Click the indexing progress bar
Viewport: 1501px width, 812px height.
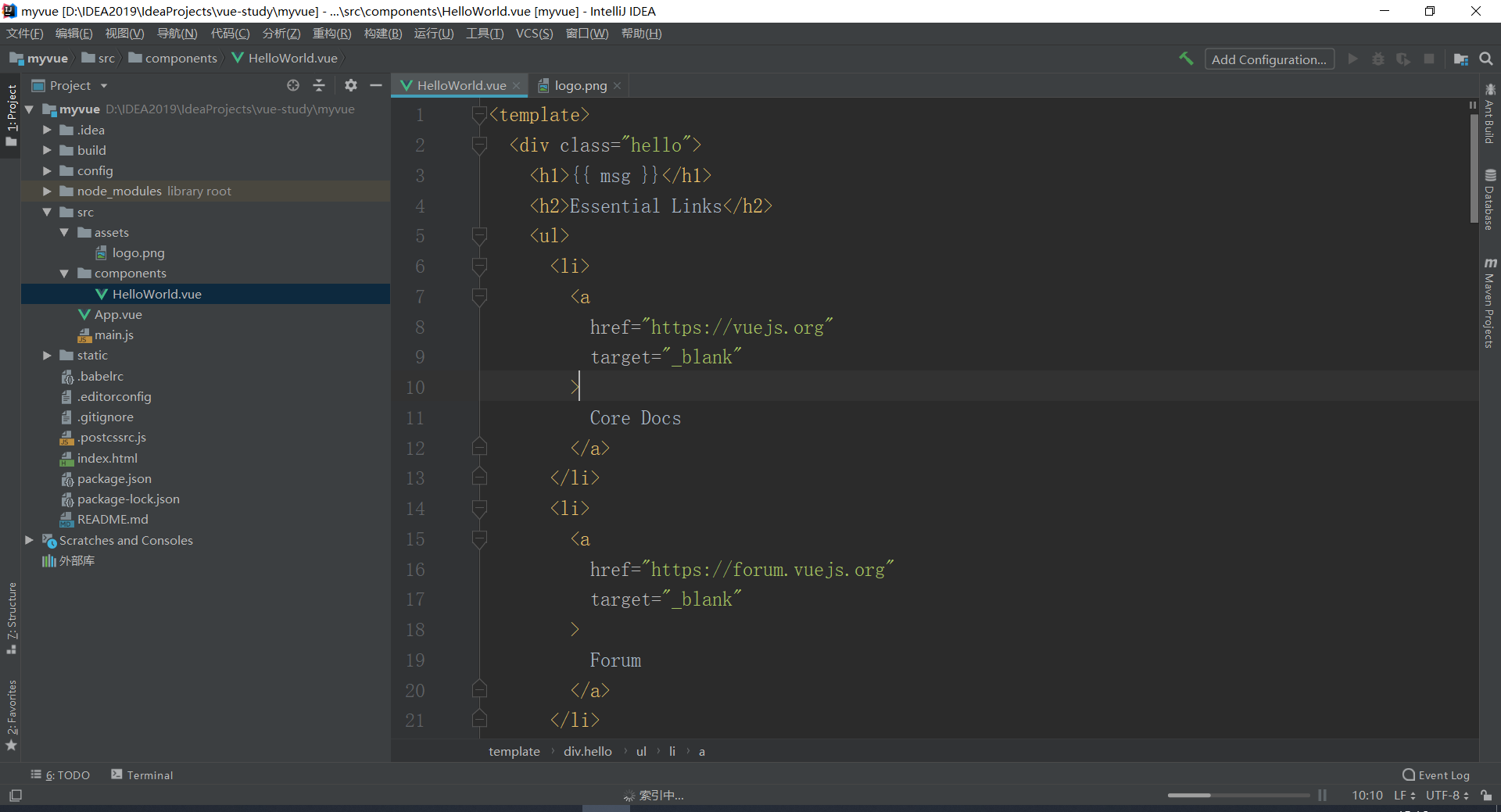(x=1238, y=796)
